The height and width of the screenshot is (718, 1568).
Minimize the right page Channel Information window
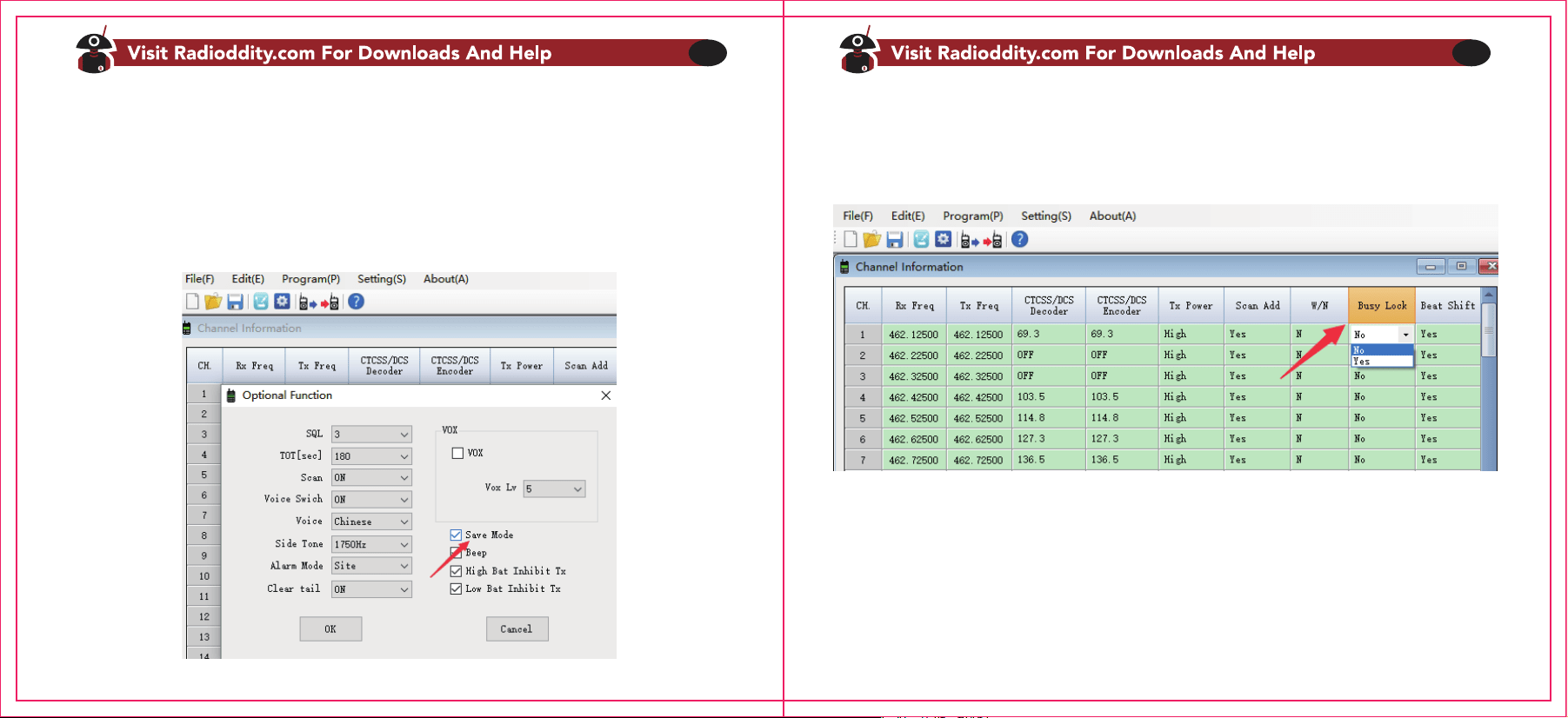pos(1431,266)
